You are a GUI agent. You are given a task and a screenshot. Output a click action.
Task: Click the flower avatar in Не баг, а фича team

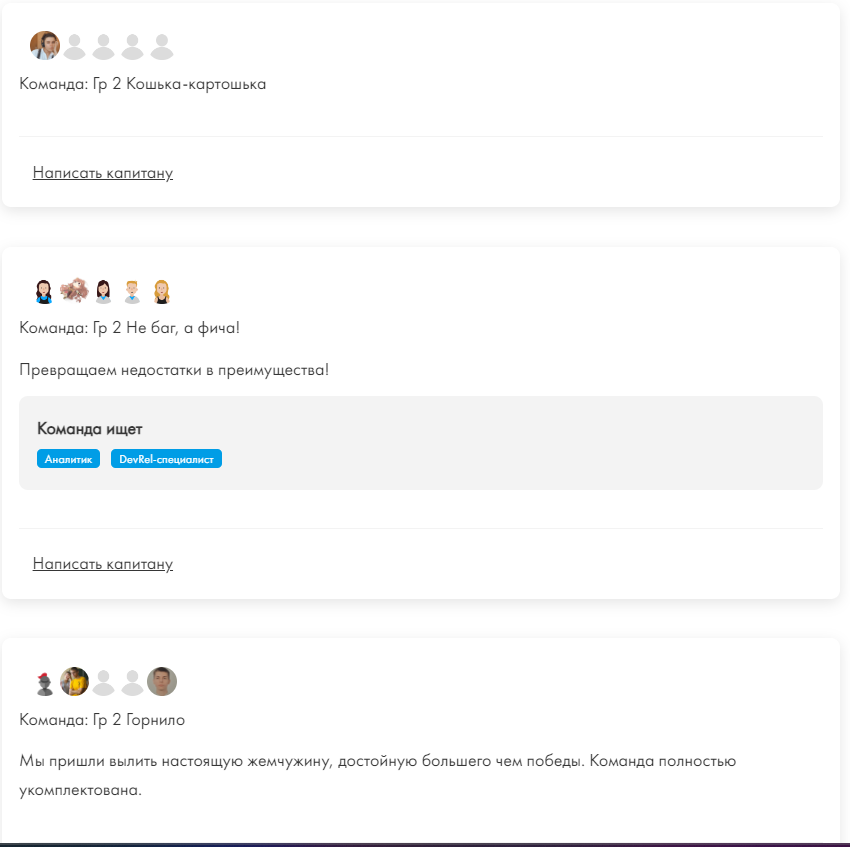click(x=74, y=290)
